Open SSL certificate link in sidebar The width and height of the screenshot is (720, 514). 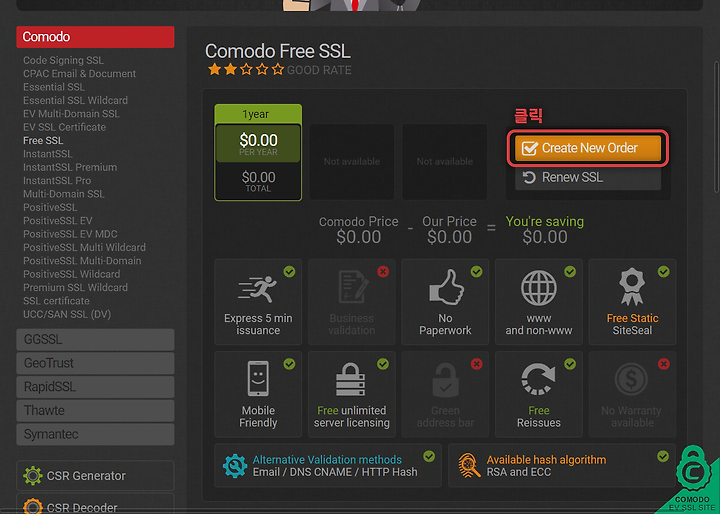click(56, 300)
